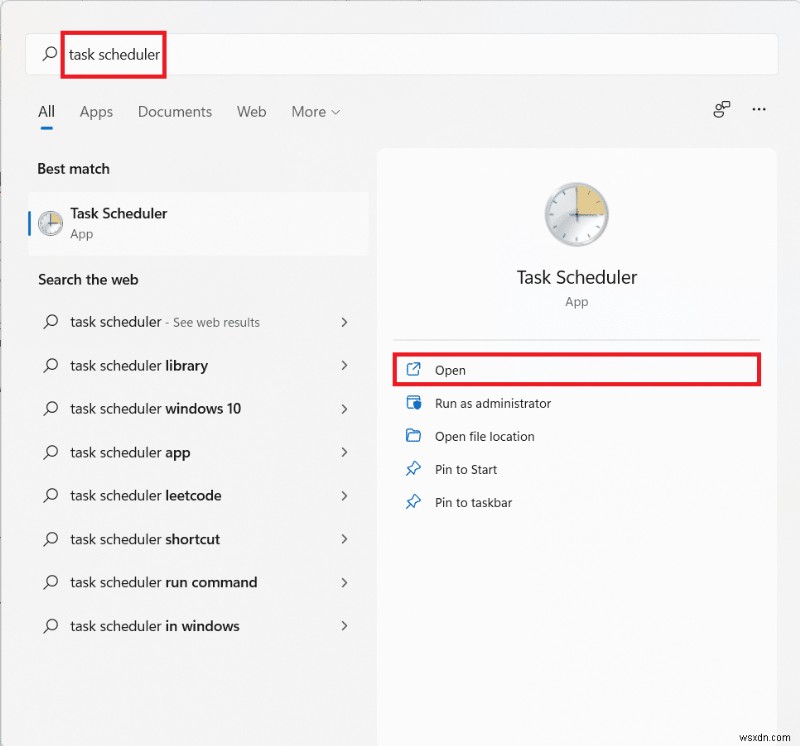Open the search filter options icon
Screen dimensions: 800x746
coord(721,110)
